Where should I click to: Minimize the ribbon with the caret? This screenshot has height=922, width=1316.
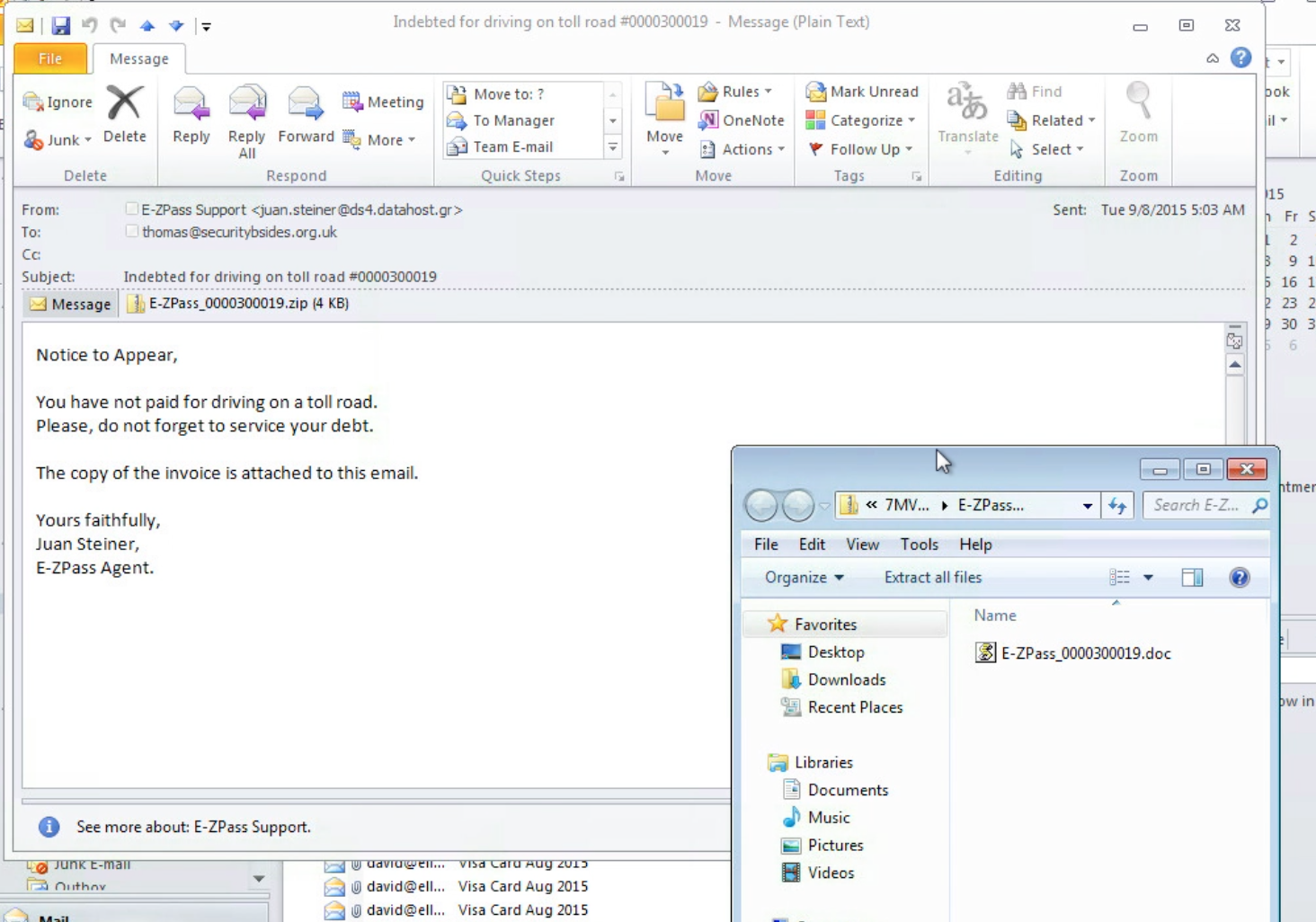(x=1213, y=58)
